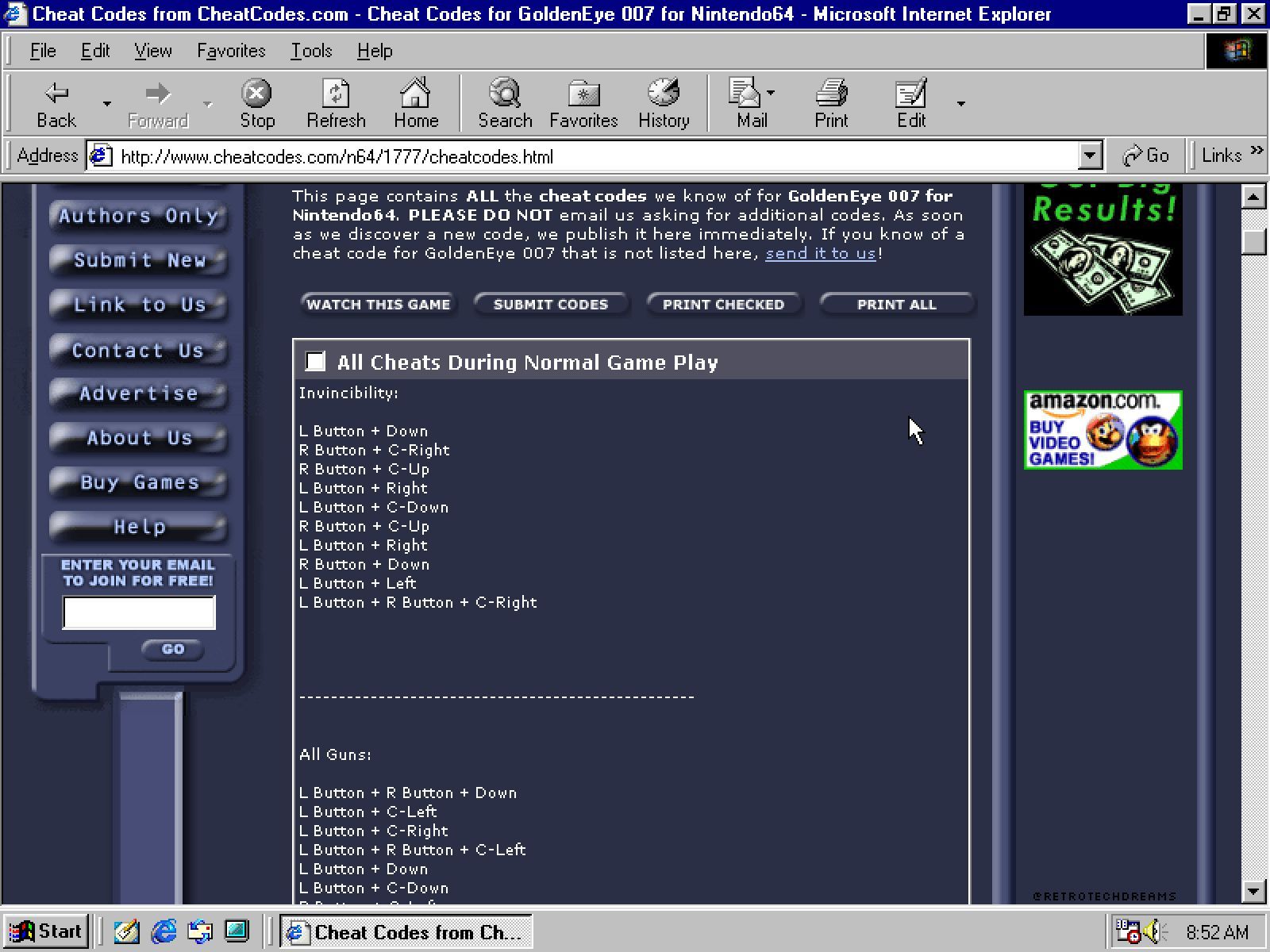
Task: Open the amazon.com Buy Video Games banner
Action: tap(1103, 430)
